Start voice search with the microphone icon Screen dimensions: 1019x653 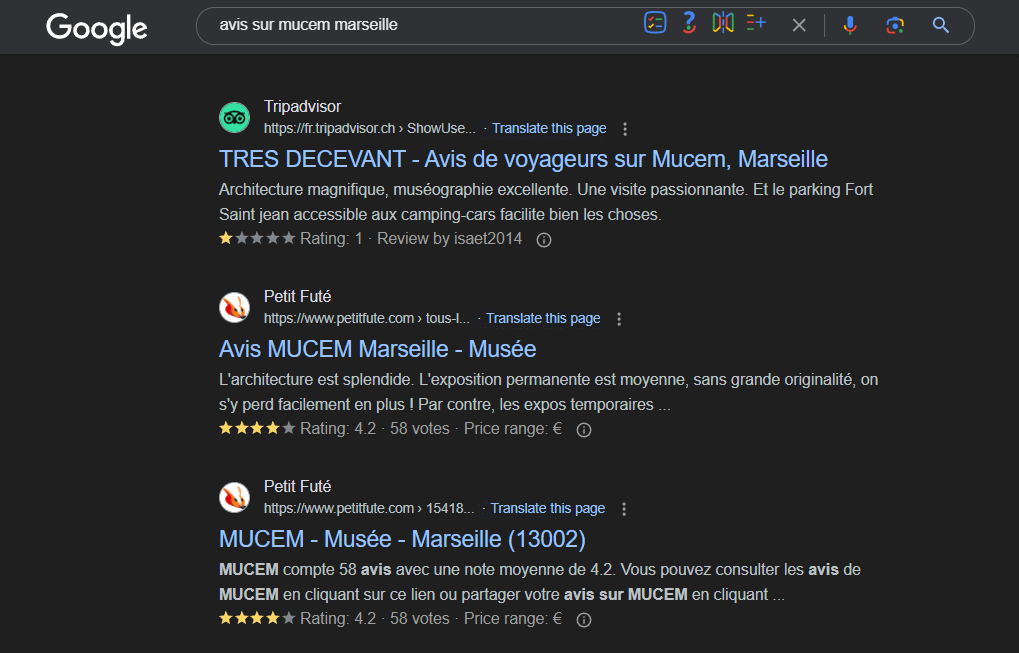click(x=850, y=25)
